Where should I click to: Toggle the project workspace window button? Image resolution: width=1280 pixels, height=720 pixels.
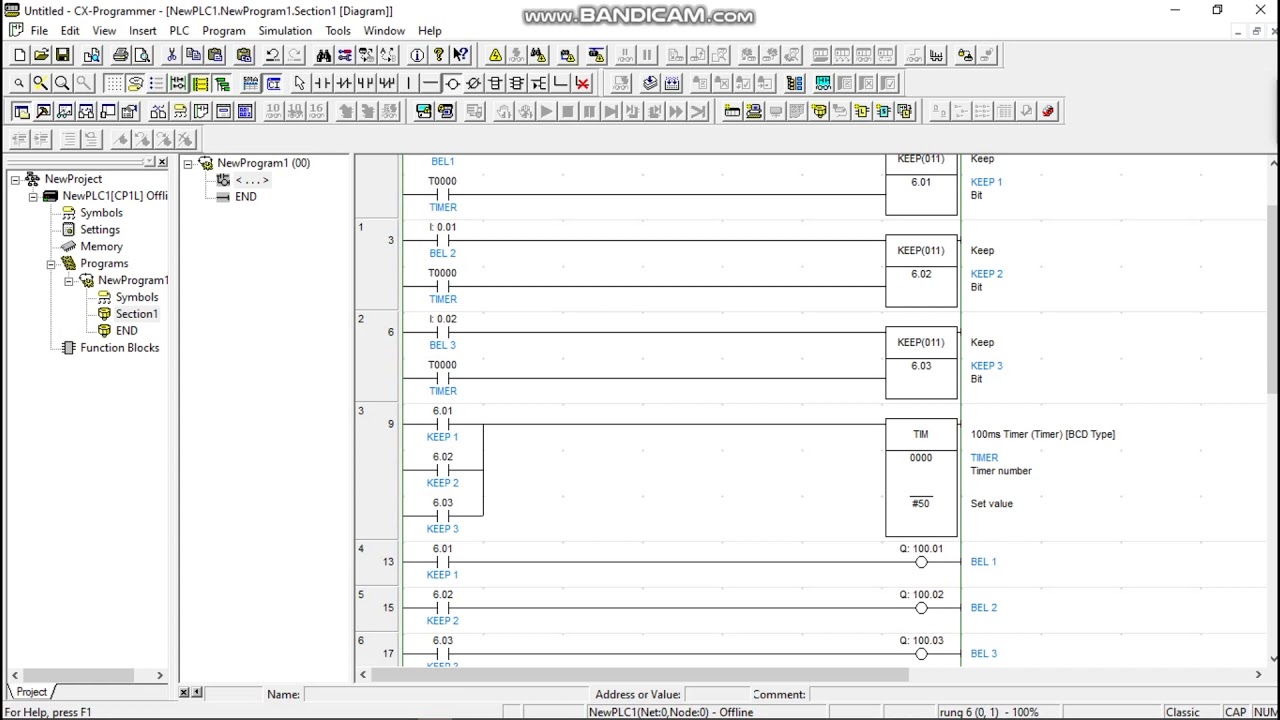click(20, 111)
